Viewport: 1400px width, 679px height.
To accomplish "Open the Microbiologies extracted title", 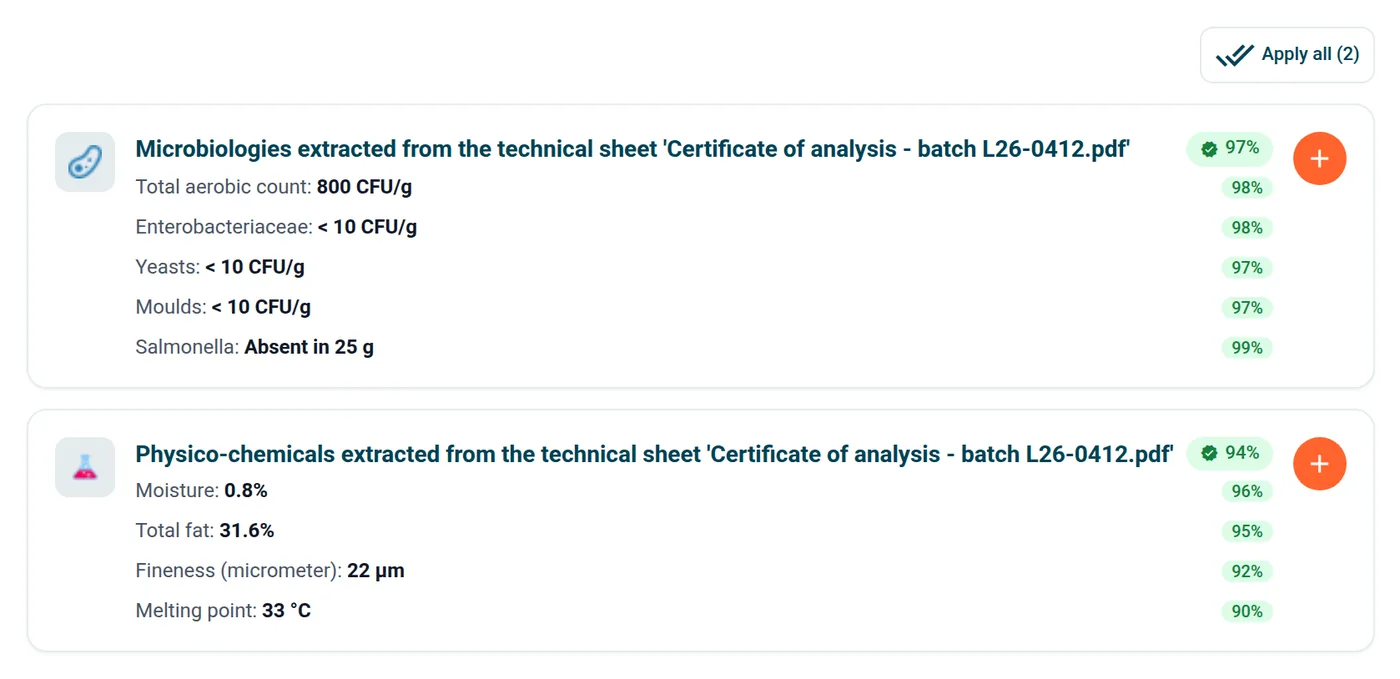I will 633,149.
